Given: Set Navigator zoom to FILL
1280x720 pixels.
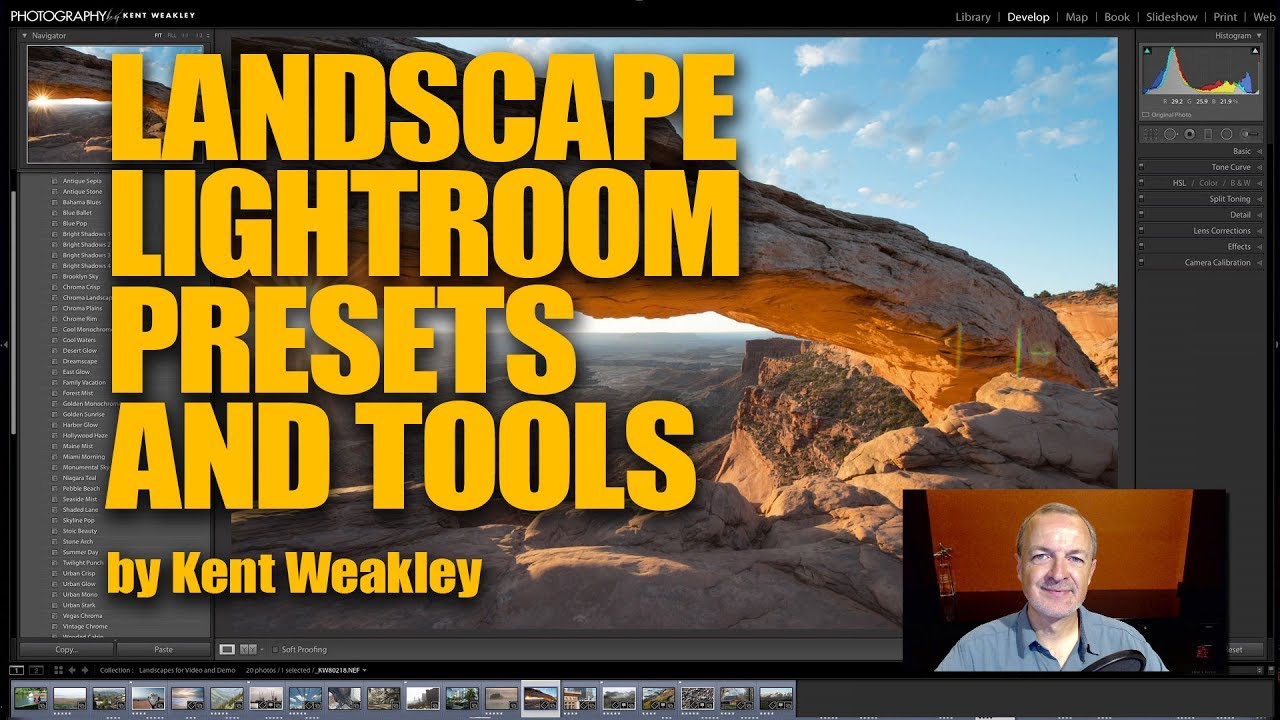Looking at the screenshot, I should 171,36.
